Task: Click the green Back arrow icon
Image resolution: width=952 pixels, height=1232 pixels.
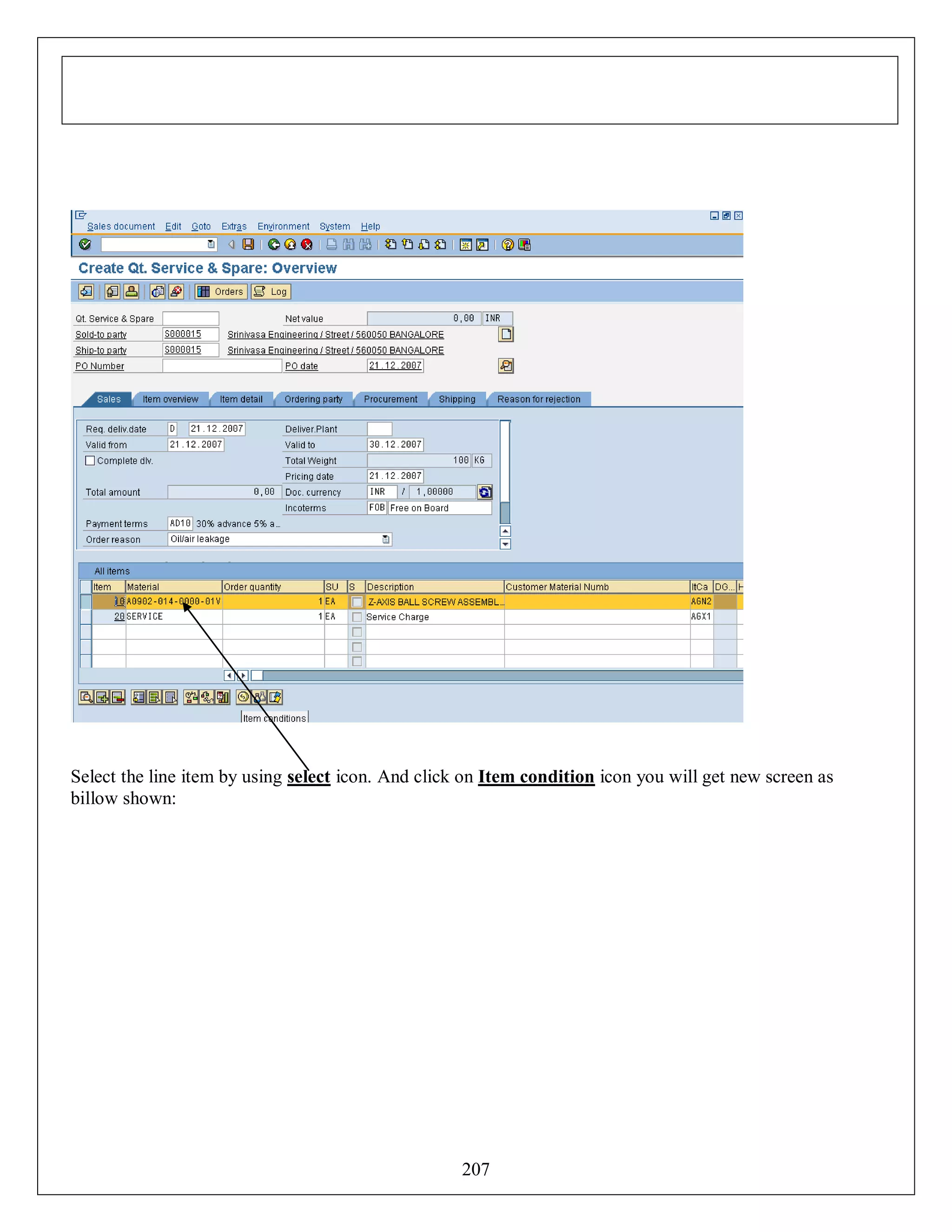Action: click(274, 244)
